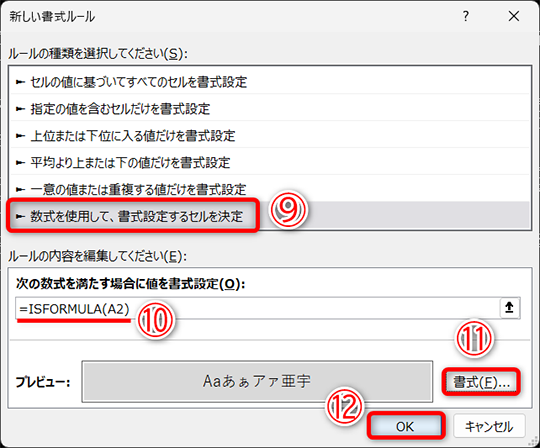Viewport: 540px width, 448px height.
Task: Open the 書式(F)... format settings
Action: pyautogui.click(x=481, y=382)
